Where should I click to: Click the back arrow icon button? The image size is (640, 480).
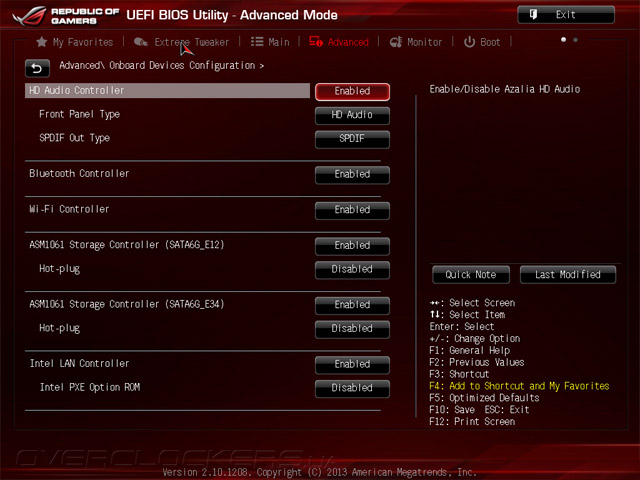(x=37, y=68)
